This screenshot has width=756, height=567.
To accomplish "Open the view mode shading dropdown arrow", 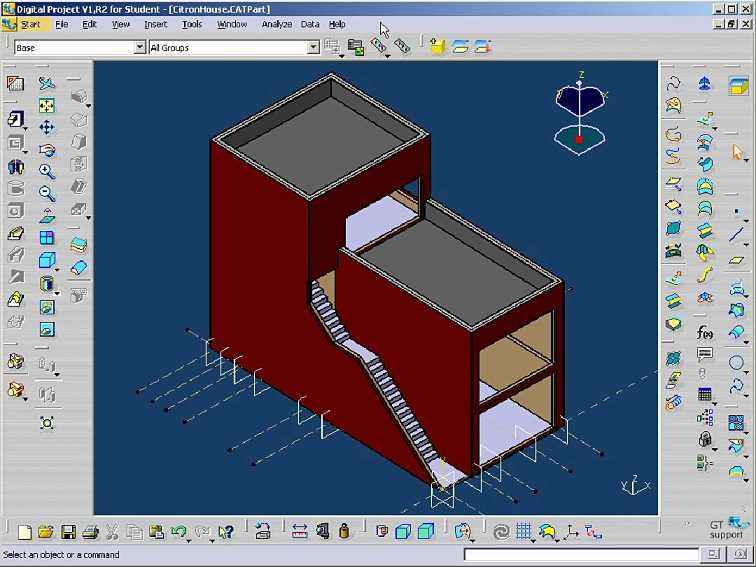I will (x=57, y=293).
